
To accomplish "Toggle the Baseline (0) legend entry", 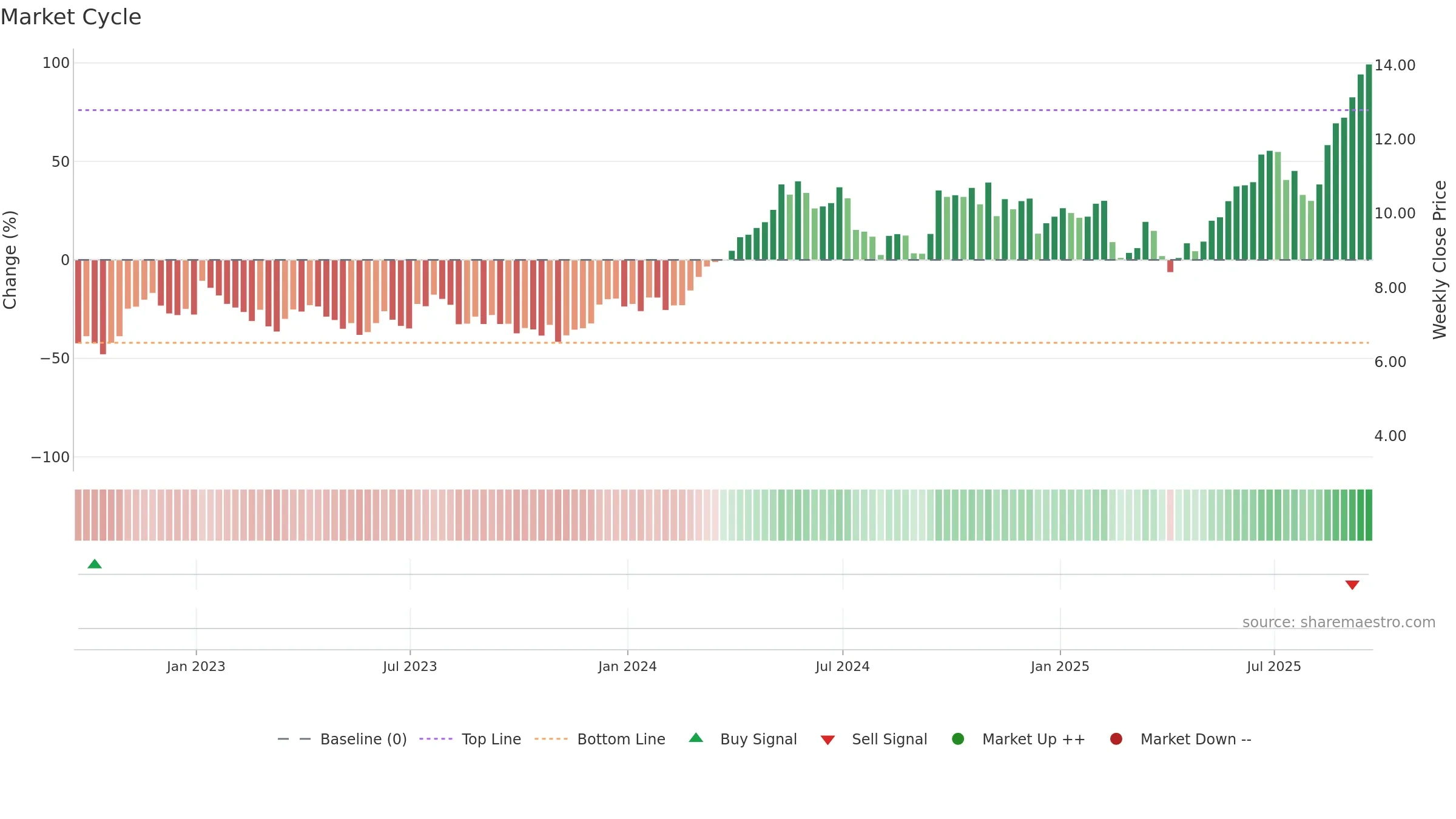I will click(x=342, y=739).
